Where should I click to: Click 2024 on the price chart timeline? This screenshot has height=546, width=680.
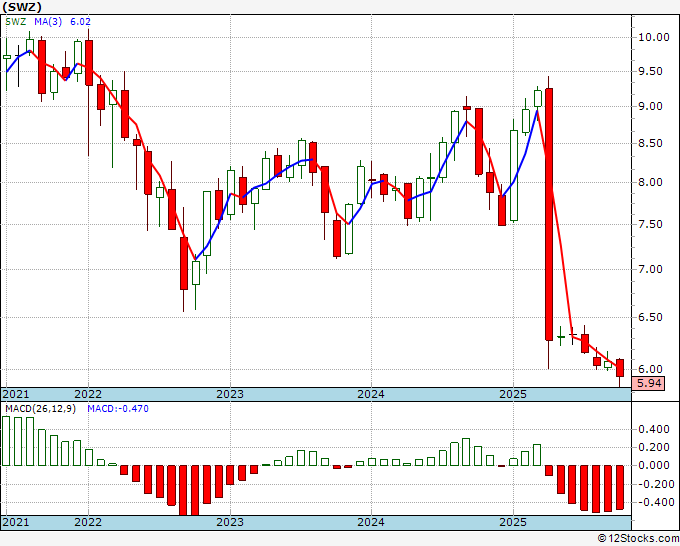click(x=371, y=394)
